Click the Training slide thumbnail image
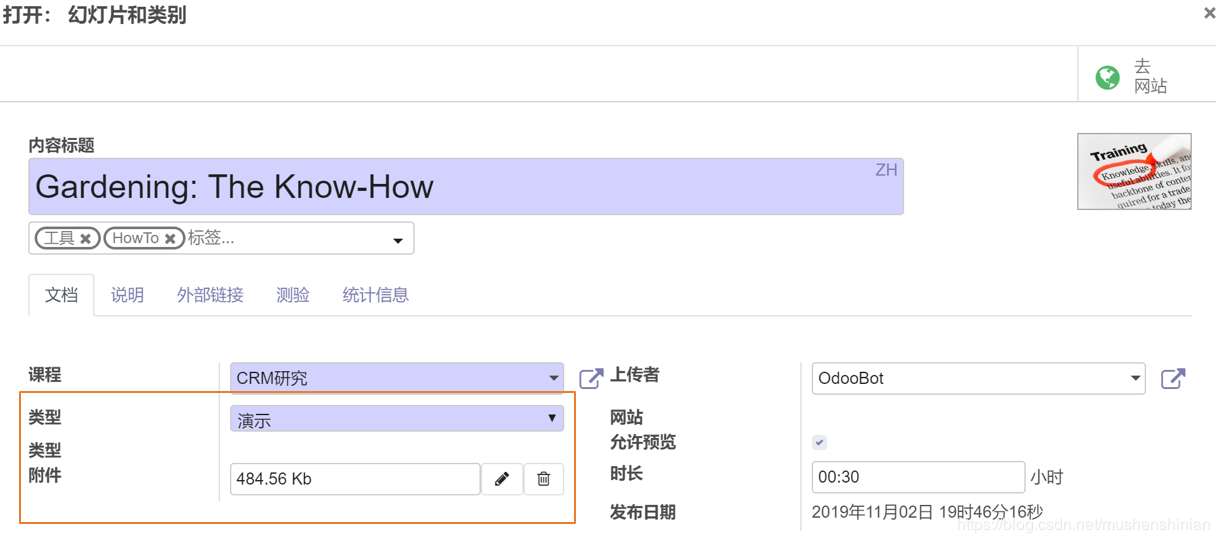 pos(1134,171)
